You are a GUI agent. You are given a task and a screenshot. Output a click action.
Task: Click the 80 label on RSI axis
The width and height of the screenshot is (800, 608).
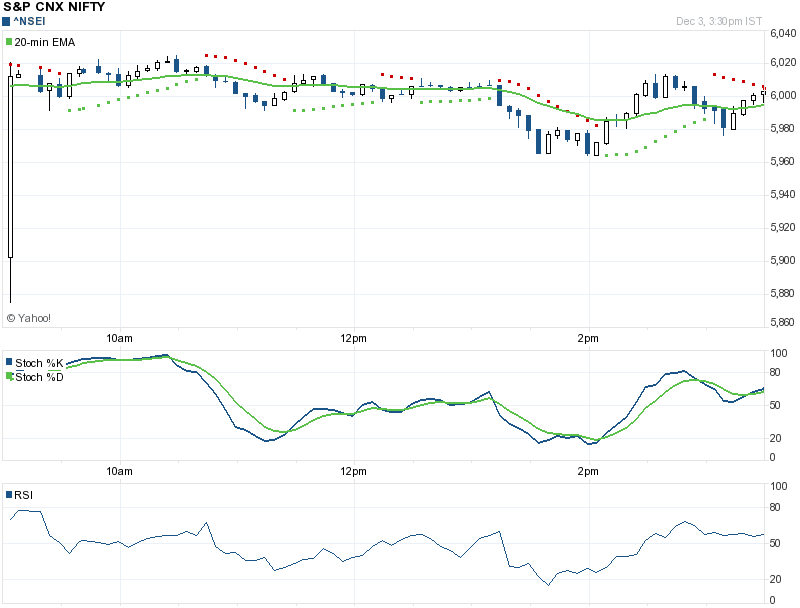pyautogui.click(x=775, y=508)
